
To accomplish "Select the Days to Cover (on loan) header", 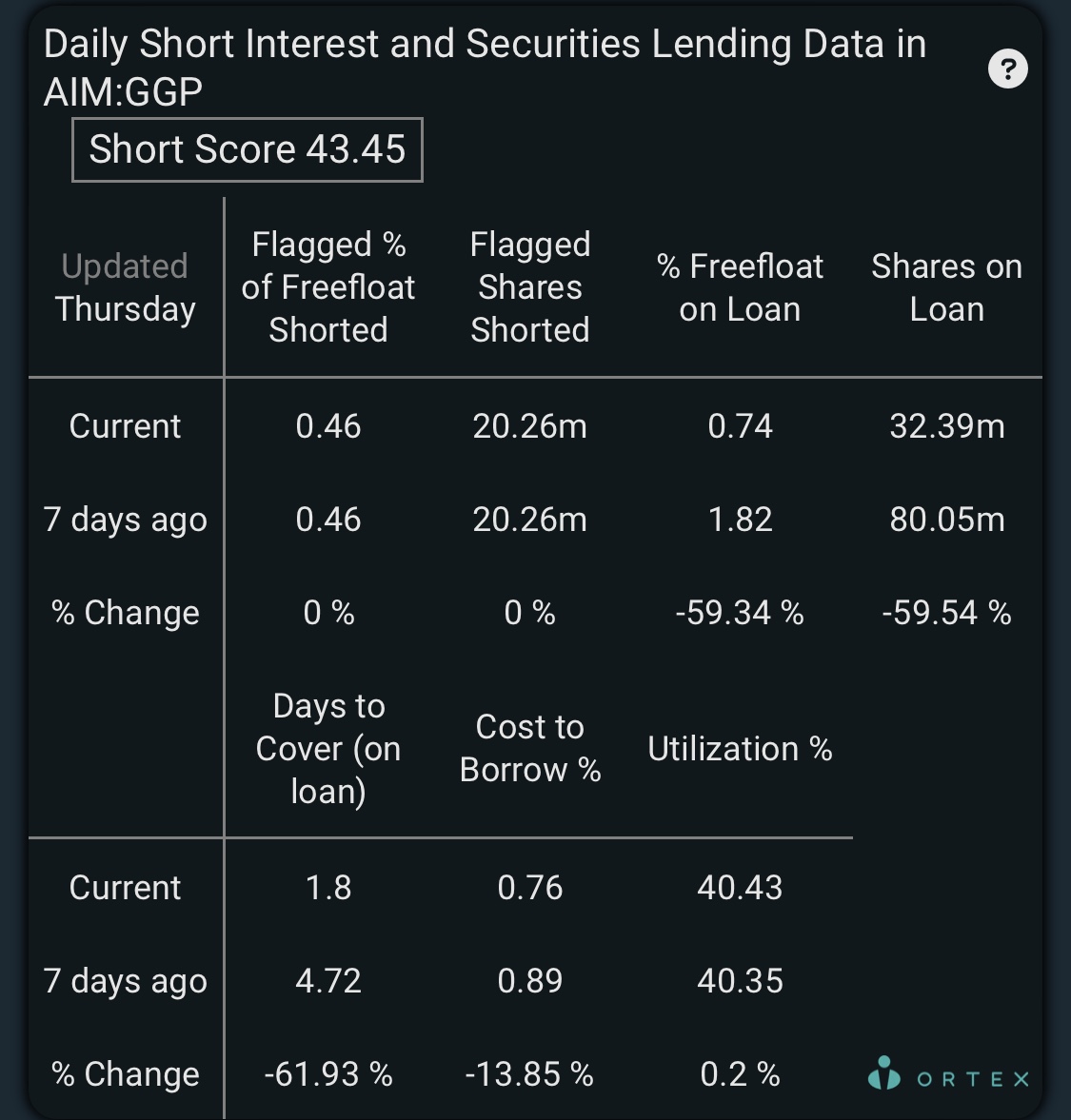I will pyautogui.click(x=327, y=749).
